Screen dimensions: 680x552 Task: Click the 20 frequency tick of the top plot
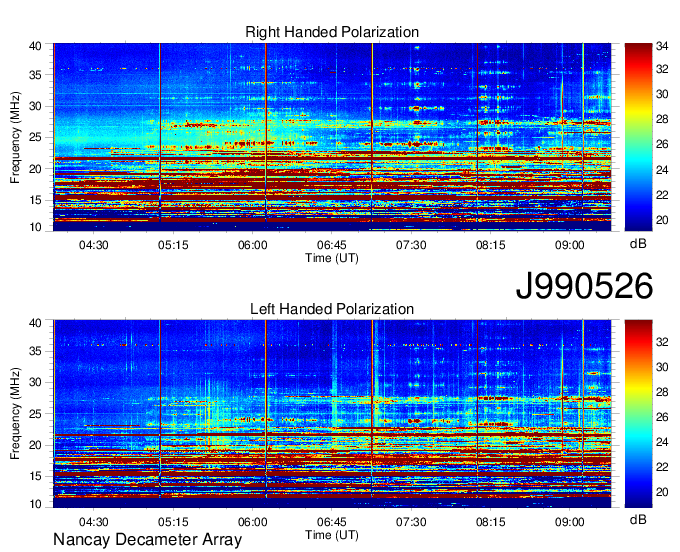(36, 169)
